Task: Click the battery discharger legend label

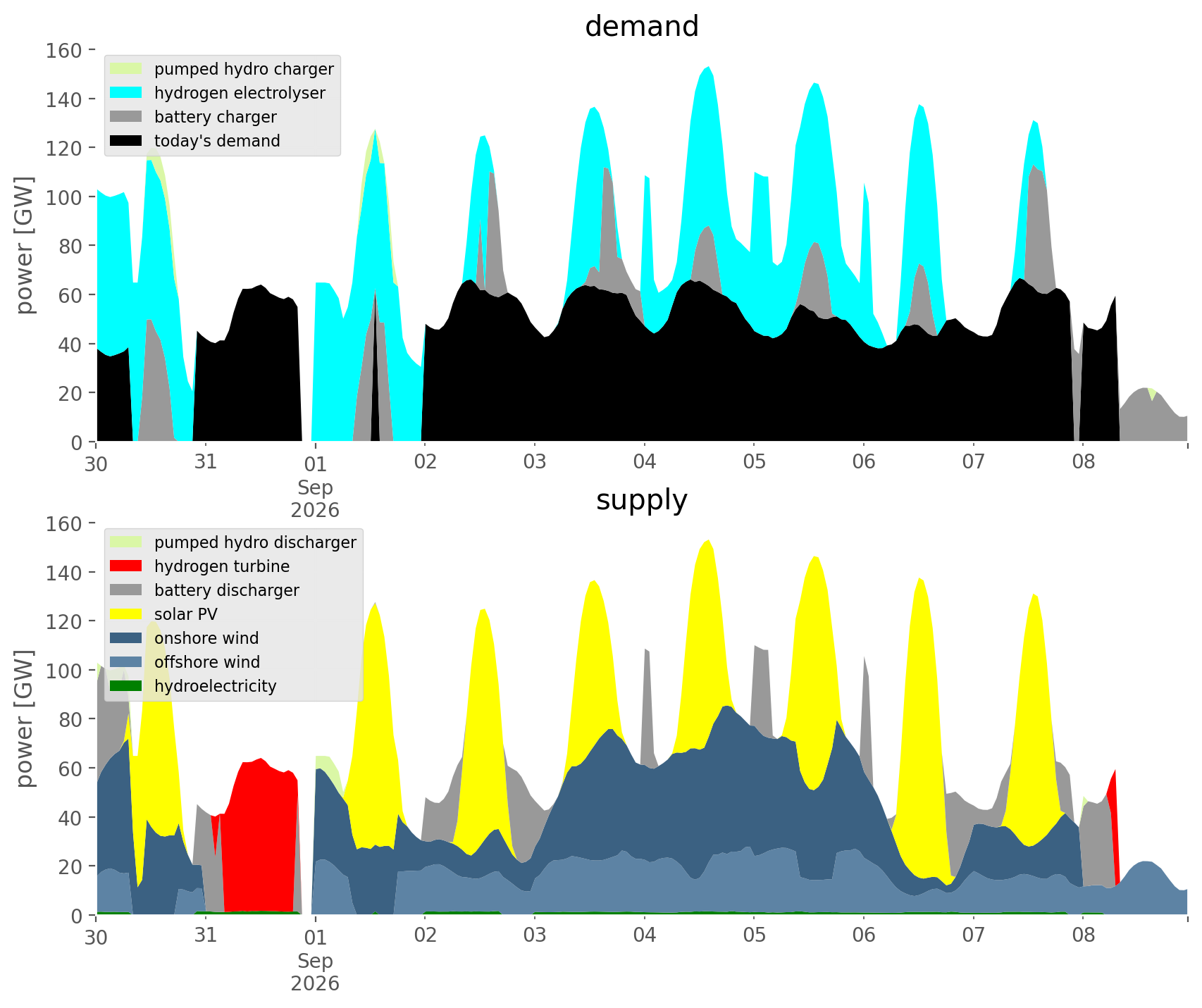Action: (227, 590)
